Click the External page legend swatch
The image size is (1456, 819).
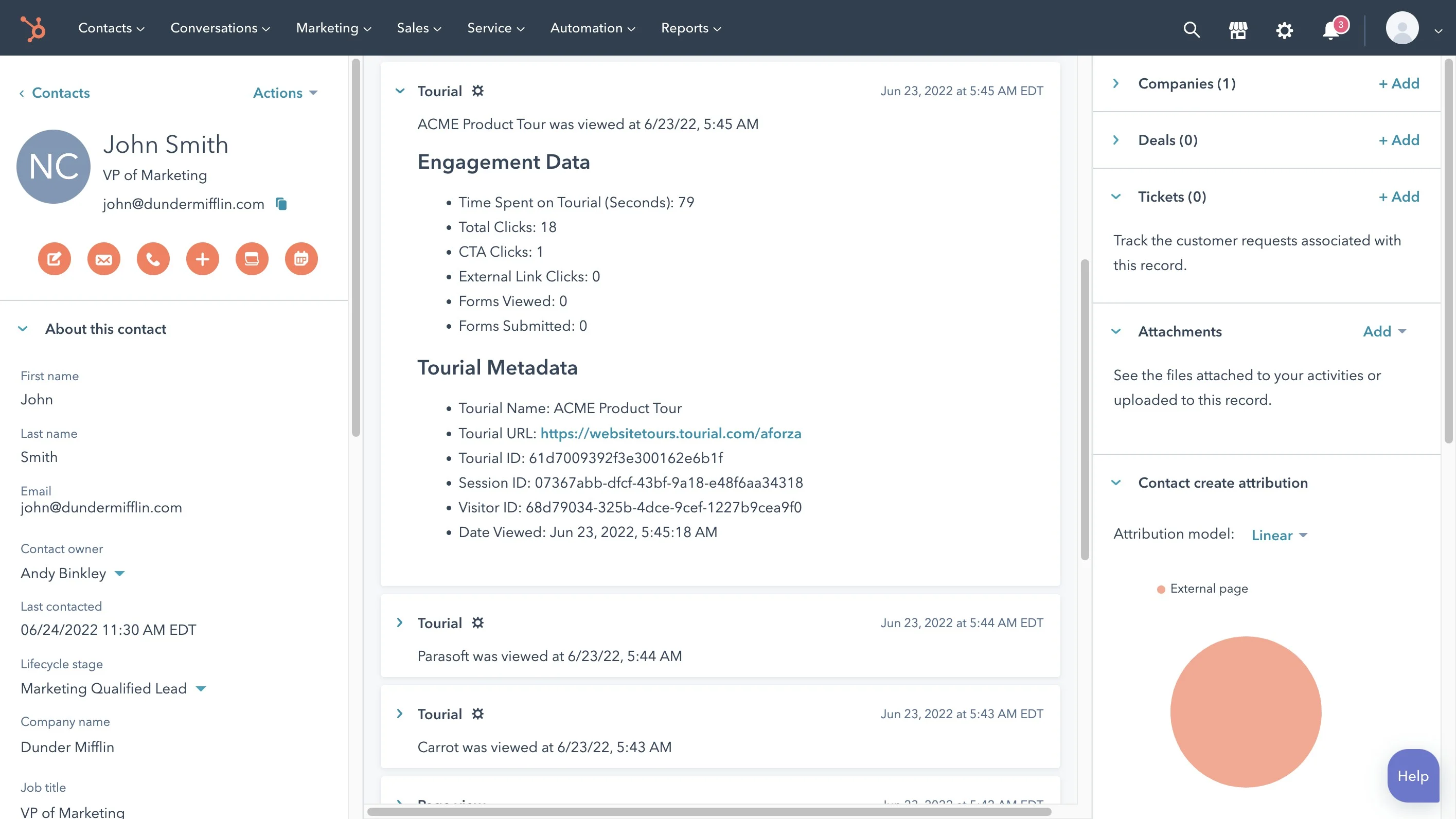coord(1161,589)
